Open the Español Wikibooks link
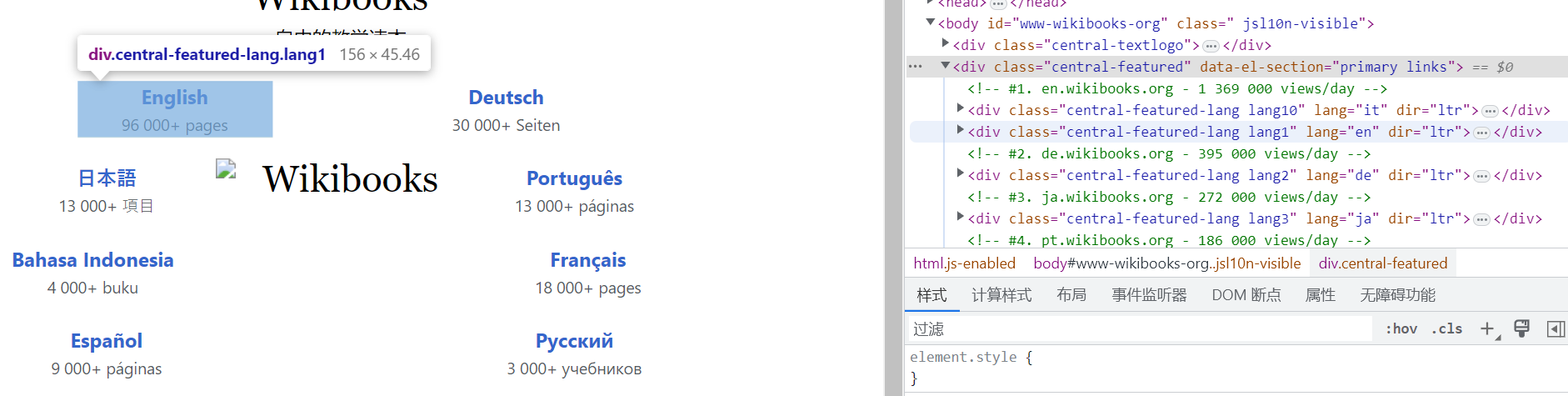 pos(107,341)
